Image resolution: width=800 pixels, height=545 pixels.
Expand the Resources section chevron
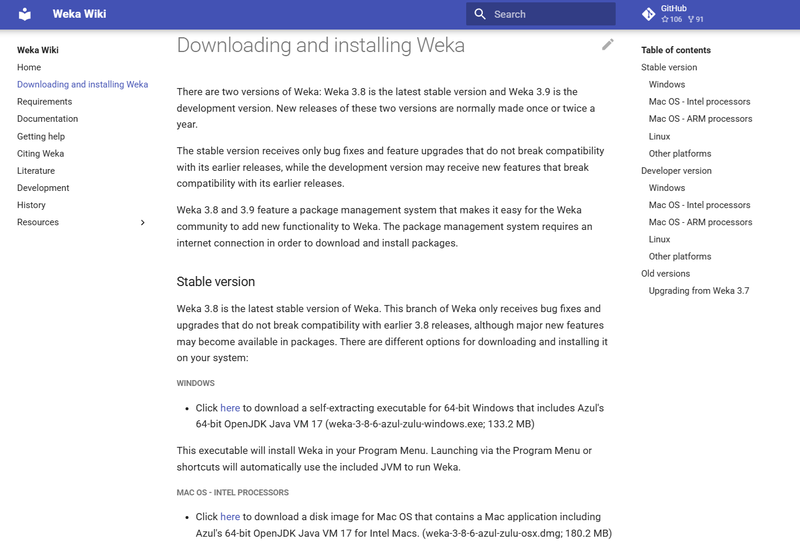143,222
